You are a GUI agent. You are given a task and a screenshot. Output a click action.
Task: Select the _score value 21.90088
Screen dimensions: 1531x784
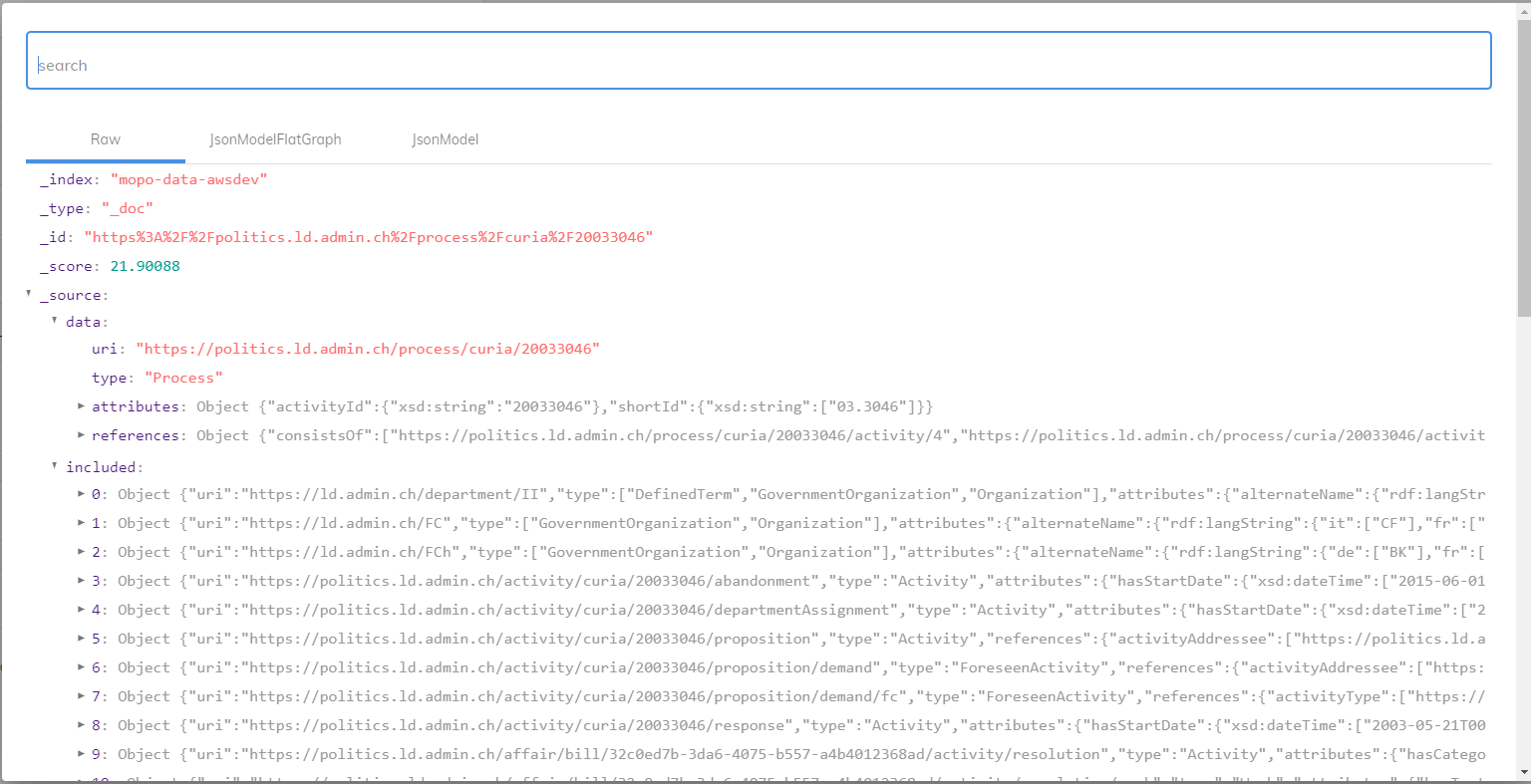(x=146, y=266)
